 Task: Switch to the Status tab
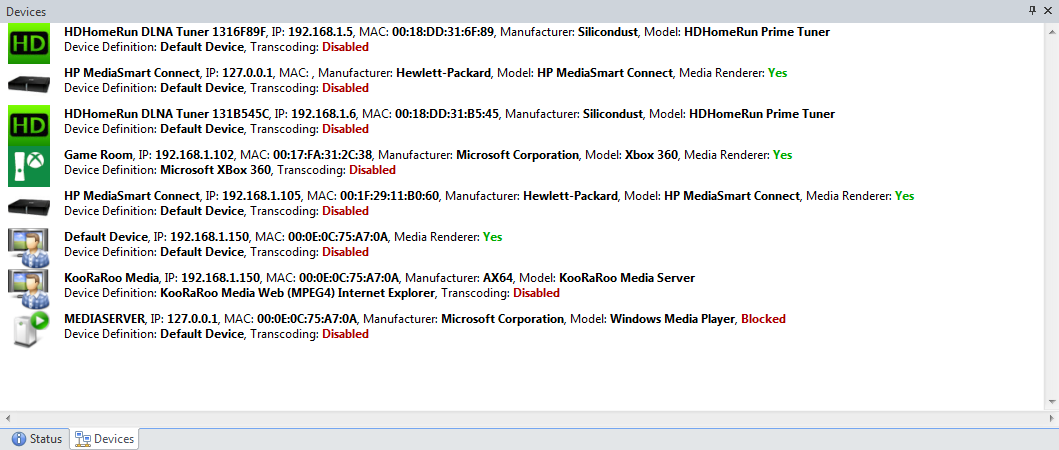coord(38,439)
